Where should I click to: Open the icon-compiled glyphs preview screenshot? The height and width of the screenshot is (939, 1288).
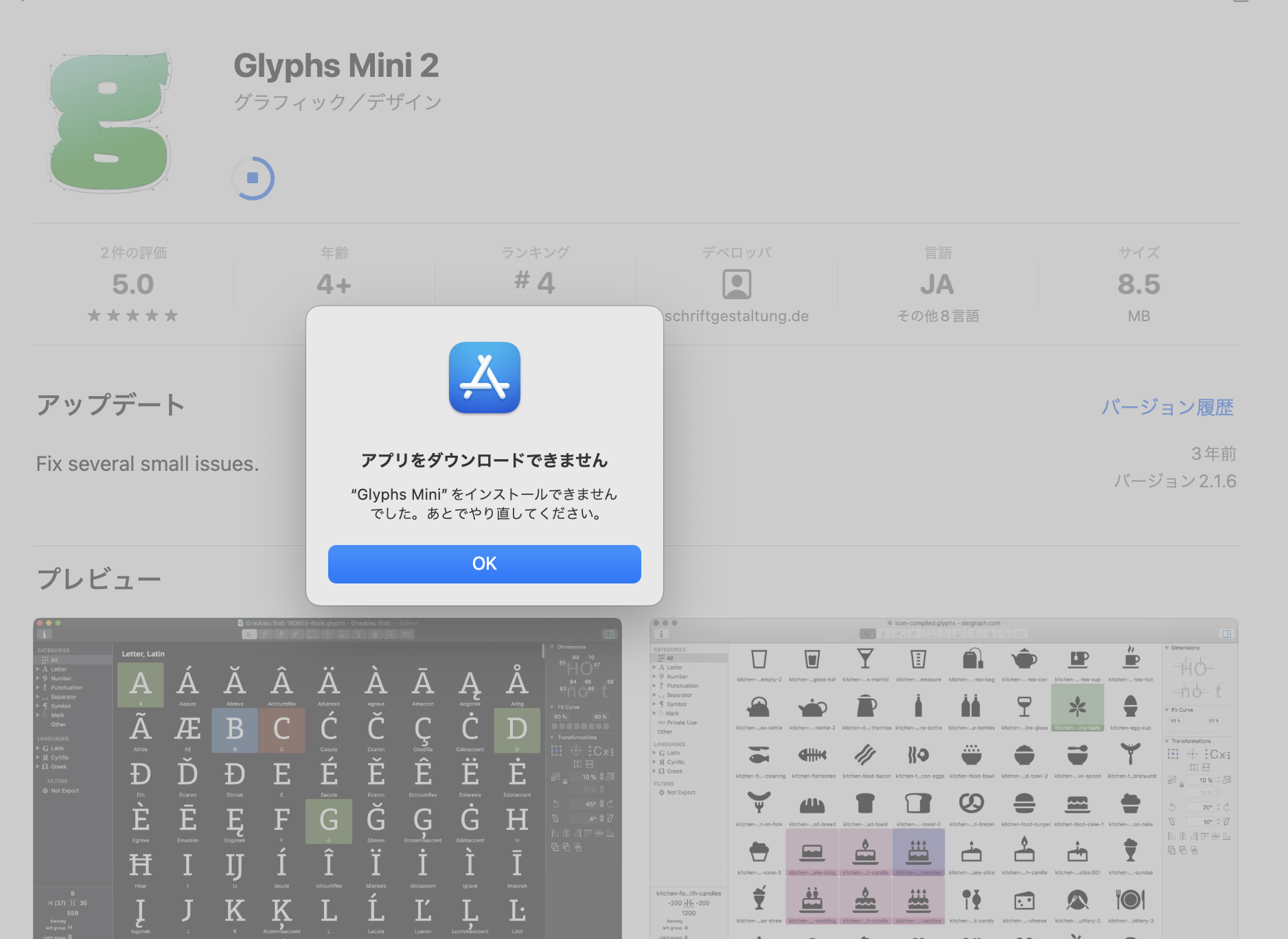(x=944, y=778)
